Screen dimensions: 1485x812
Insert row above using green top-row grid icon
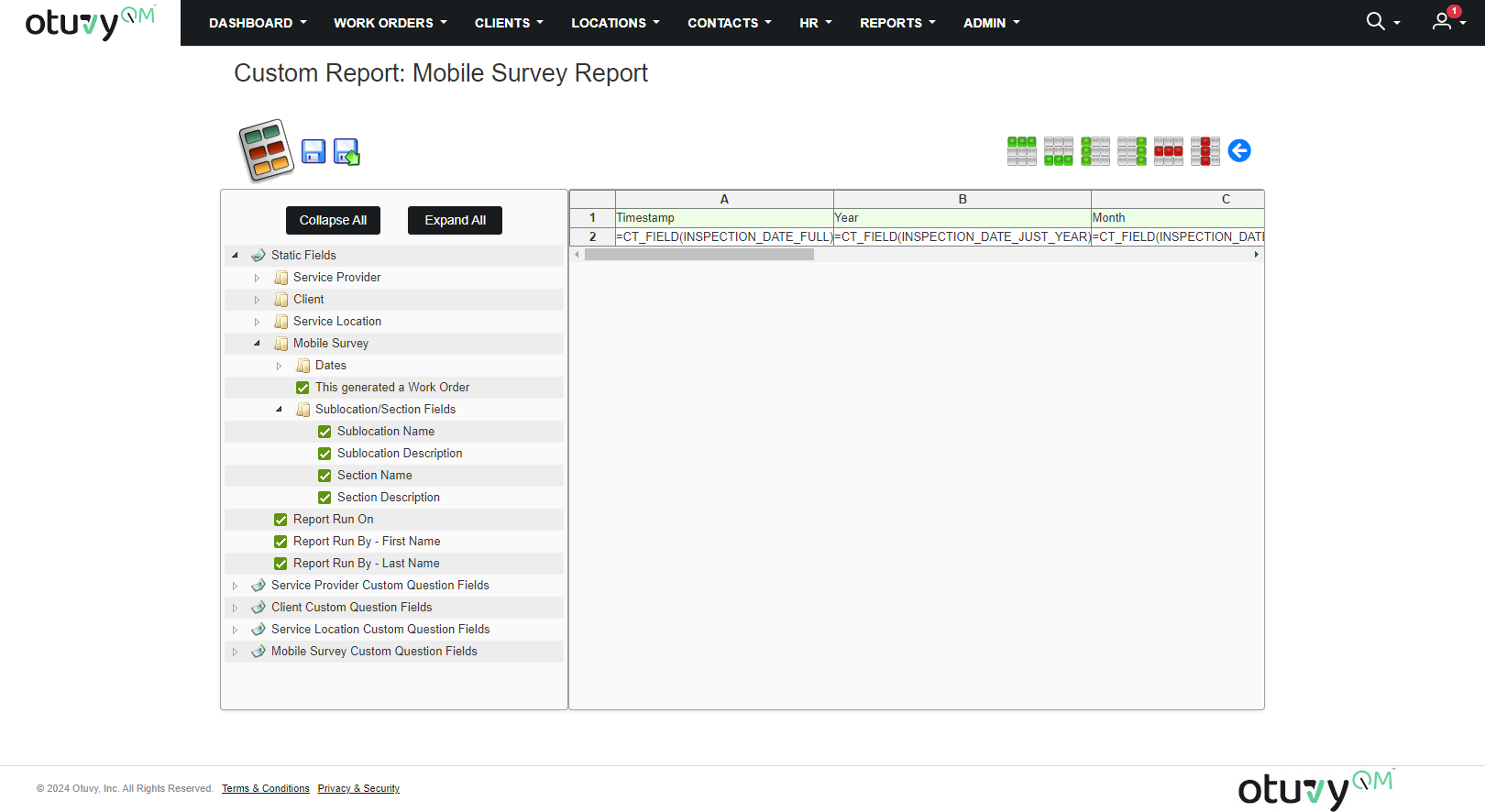click(x=1022, y=151)
